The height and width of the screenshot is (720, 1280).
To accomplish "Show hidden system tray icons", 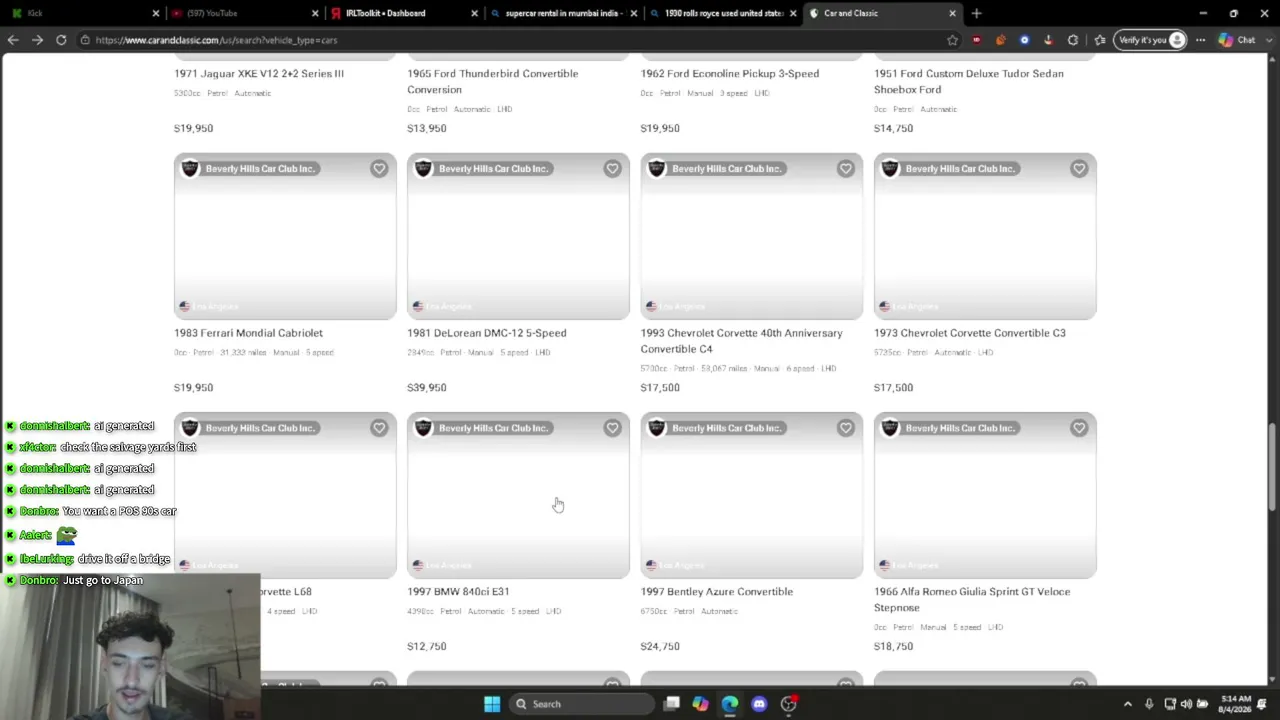I will (x=1127, y=704).
